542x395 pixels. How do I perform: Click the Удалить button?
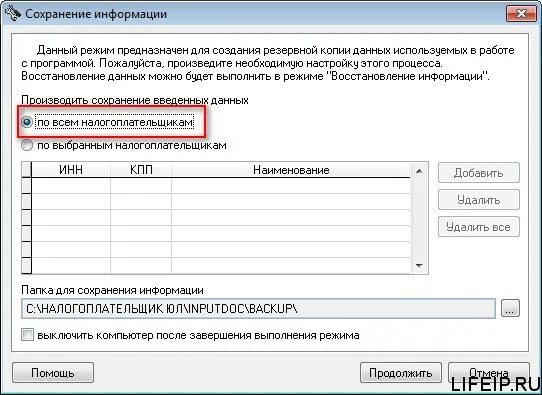479,200
